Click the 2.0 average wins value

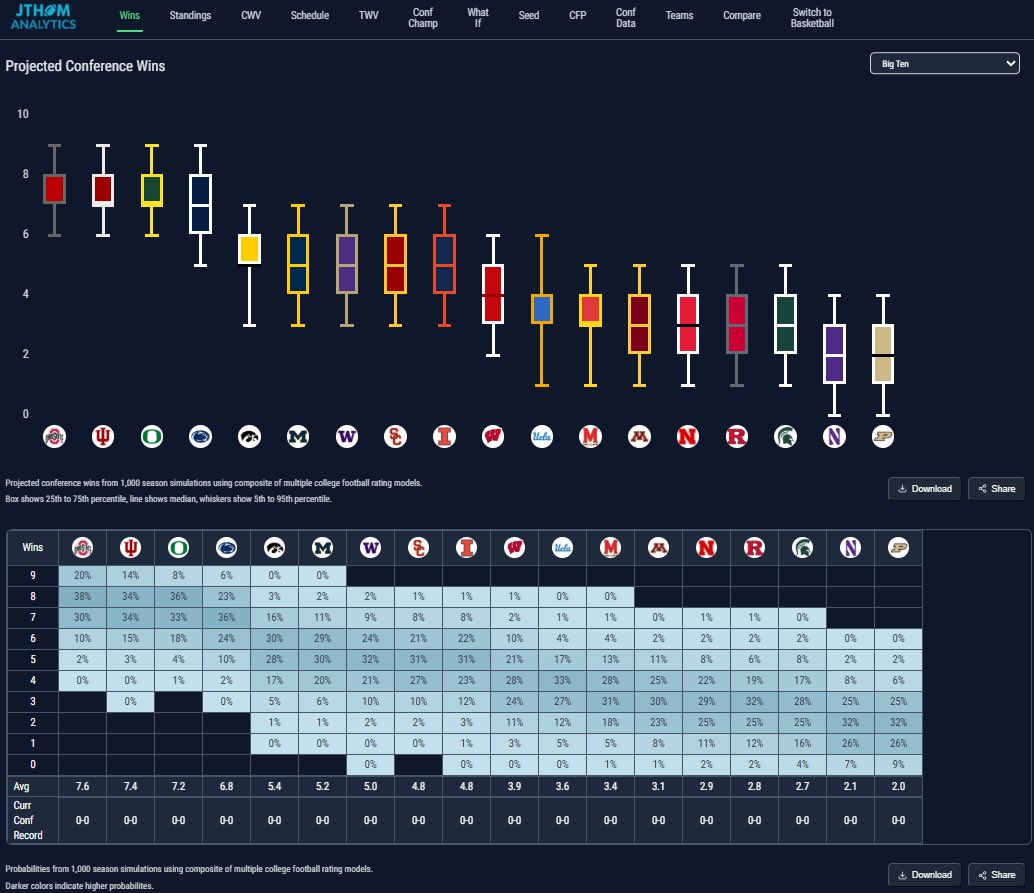898,786
